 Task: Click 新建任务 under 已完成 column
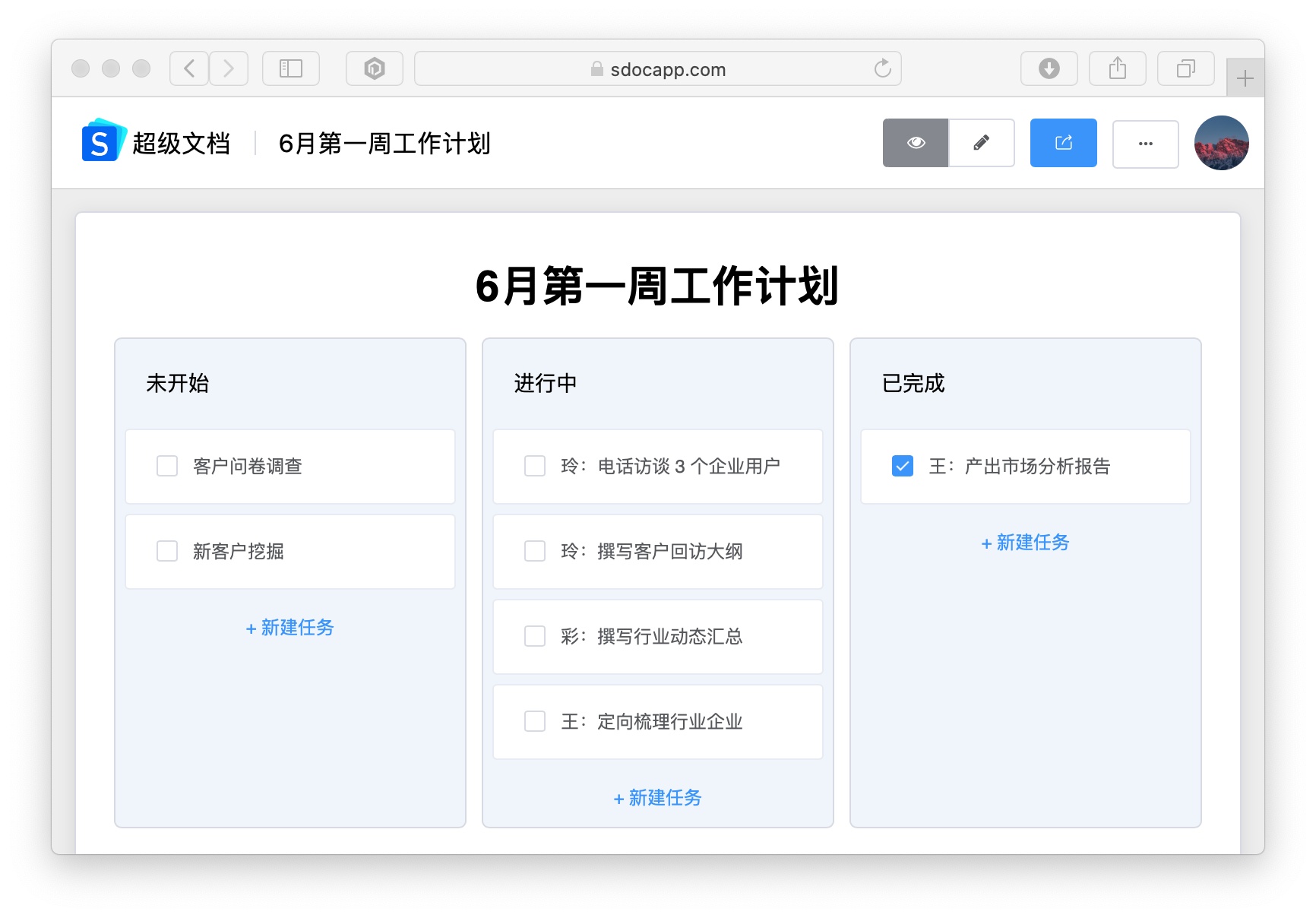tap(1026, 543)
